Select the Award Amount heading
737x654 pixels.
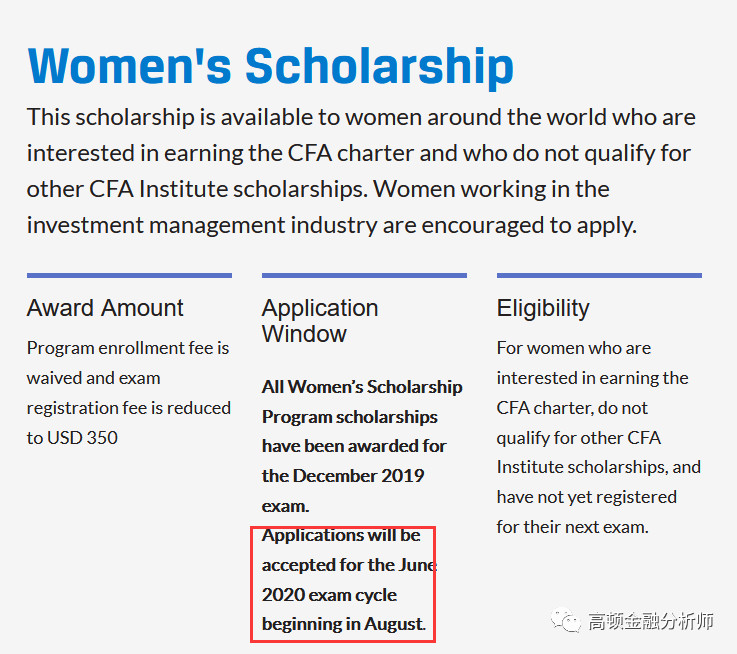(x=105, y=308)
